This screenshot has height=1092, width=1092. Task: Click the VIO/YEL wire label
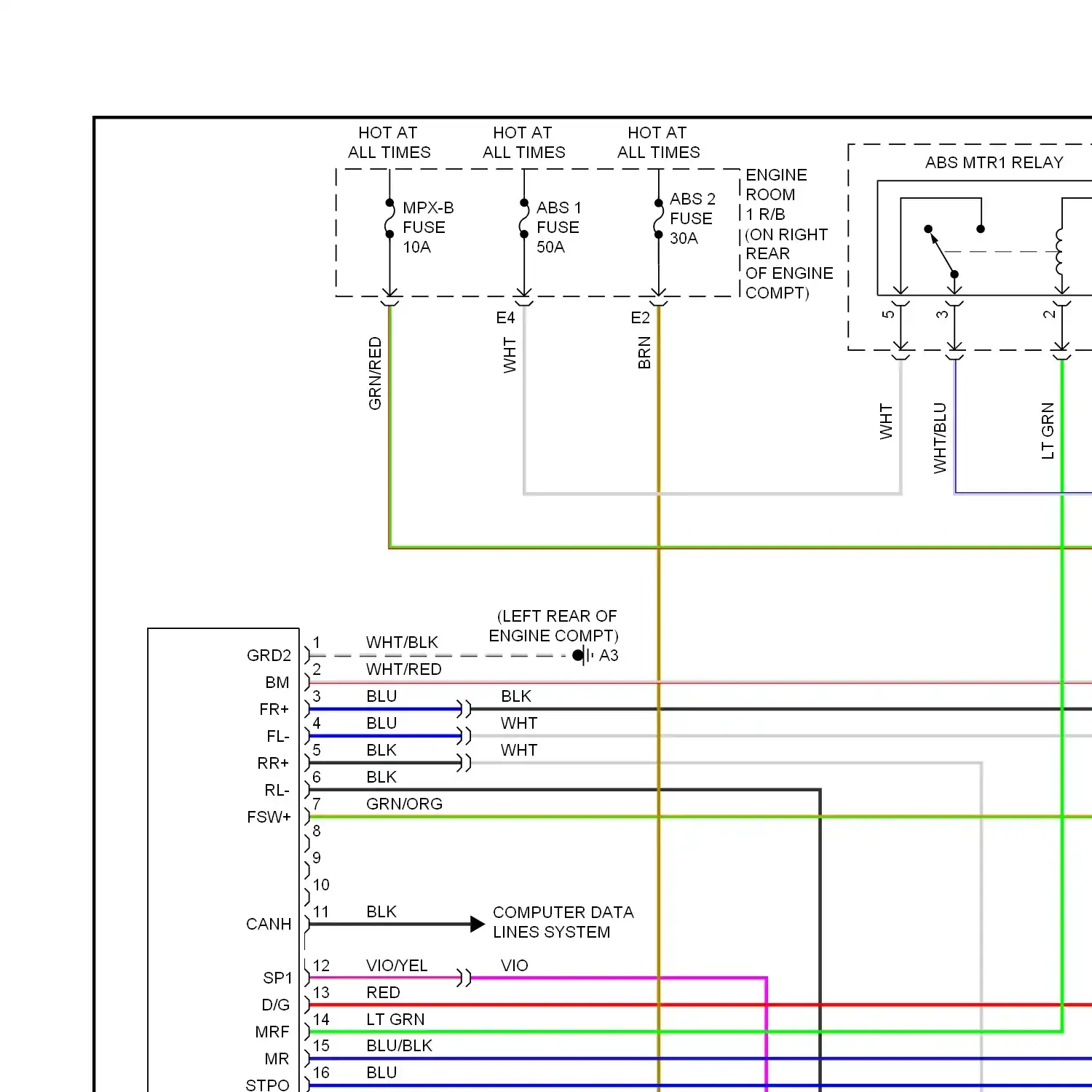tap(397, 965)
